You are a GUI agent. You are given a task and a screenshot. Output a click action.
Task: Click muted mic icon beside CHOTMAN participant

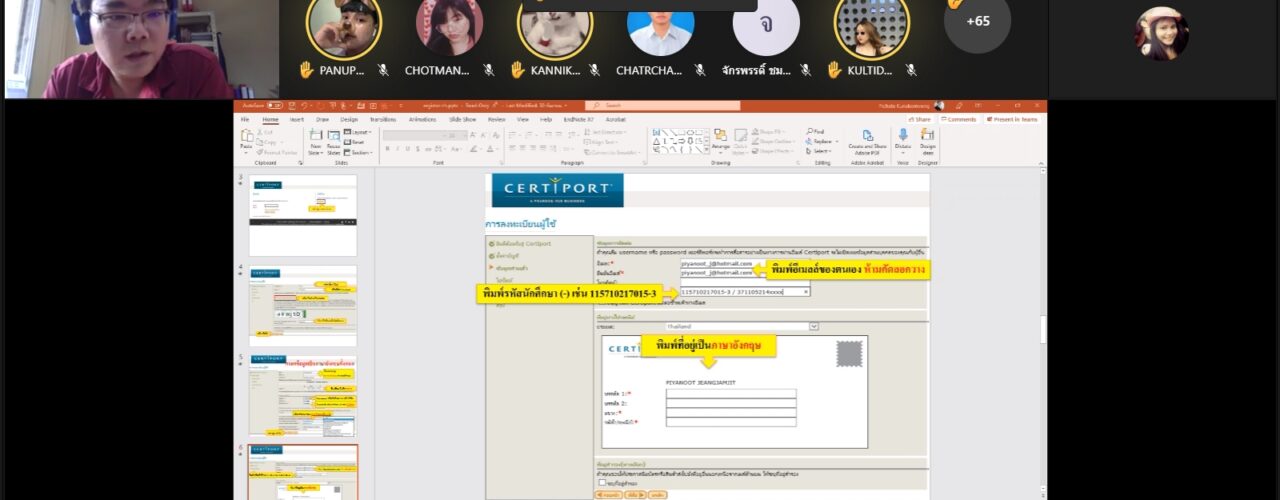pyautogui.click(x=489, y=70)
